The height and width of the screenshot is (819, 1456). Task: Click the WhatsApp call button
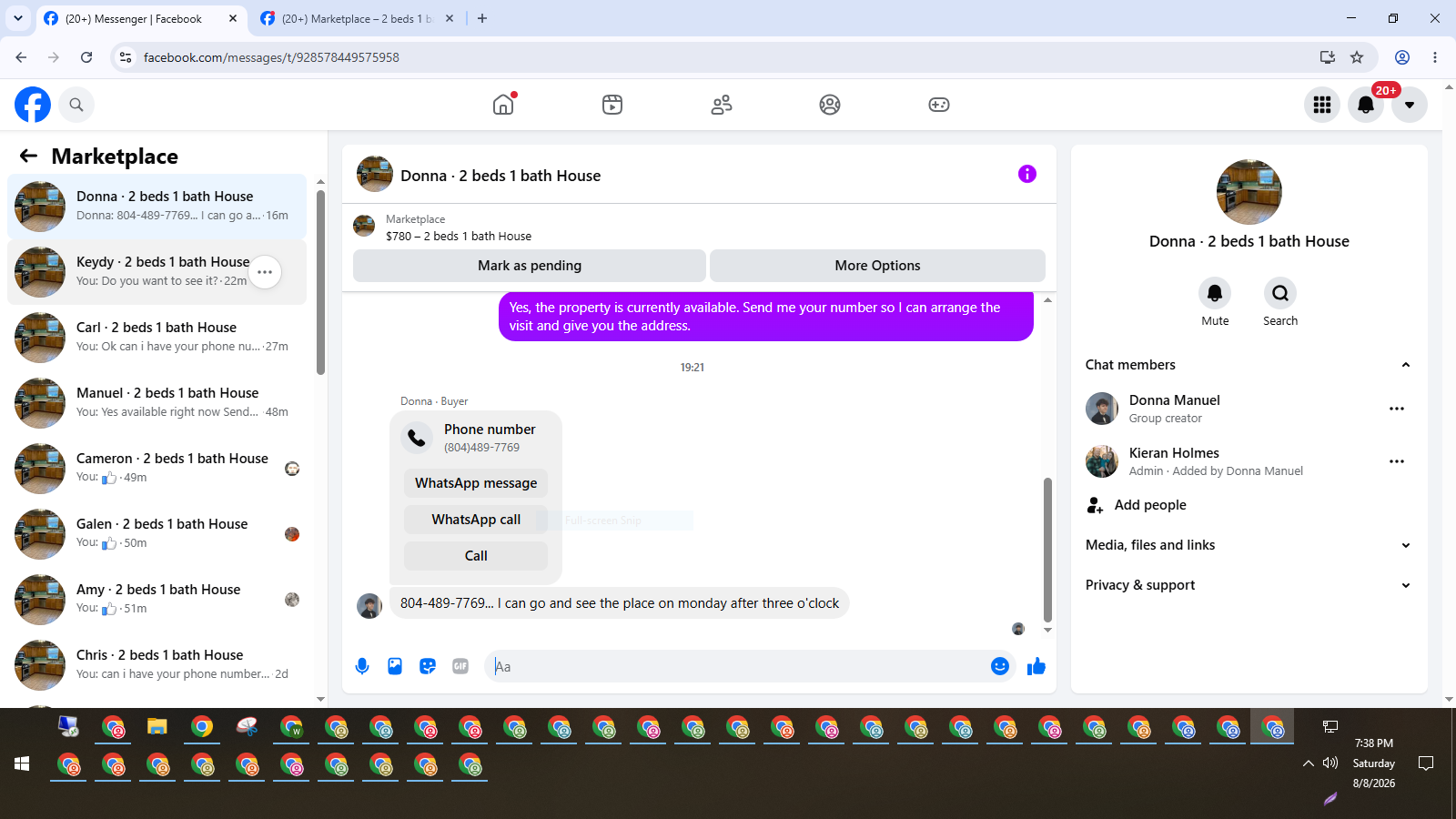(x=476, y=520)
